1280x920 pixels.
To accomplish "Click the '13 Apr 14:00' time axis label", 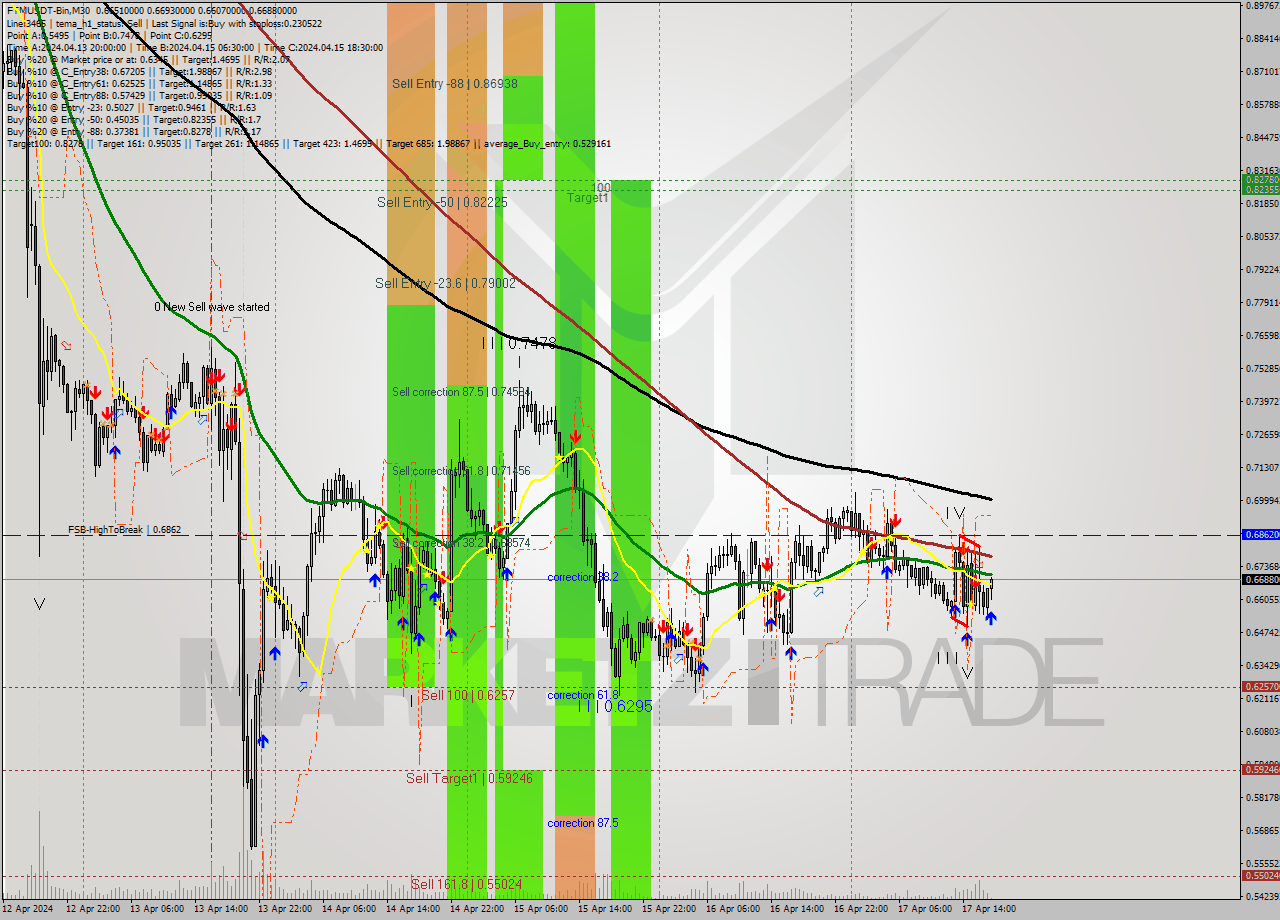I will (x=220, y=909).
